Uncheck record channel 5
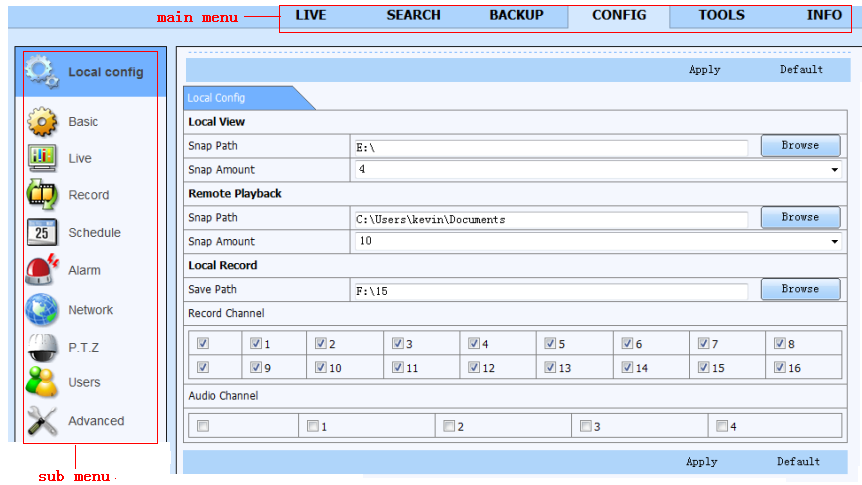 550,343
